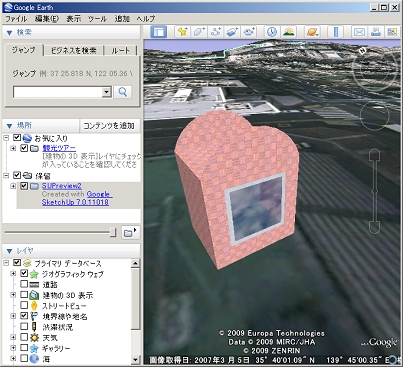Enable ストリートビュー layer checkbox

24,306
